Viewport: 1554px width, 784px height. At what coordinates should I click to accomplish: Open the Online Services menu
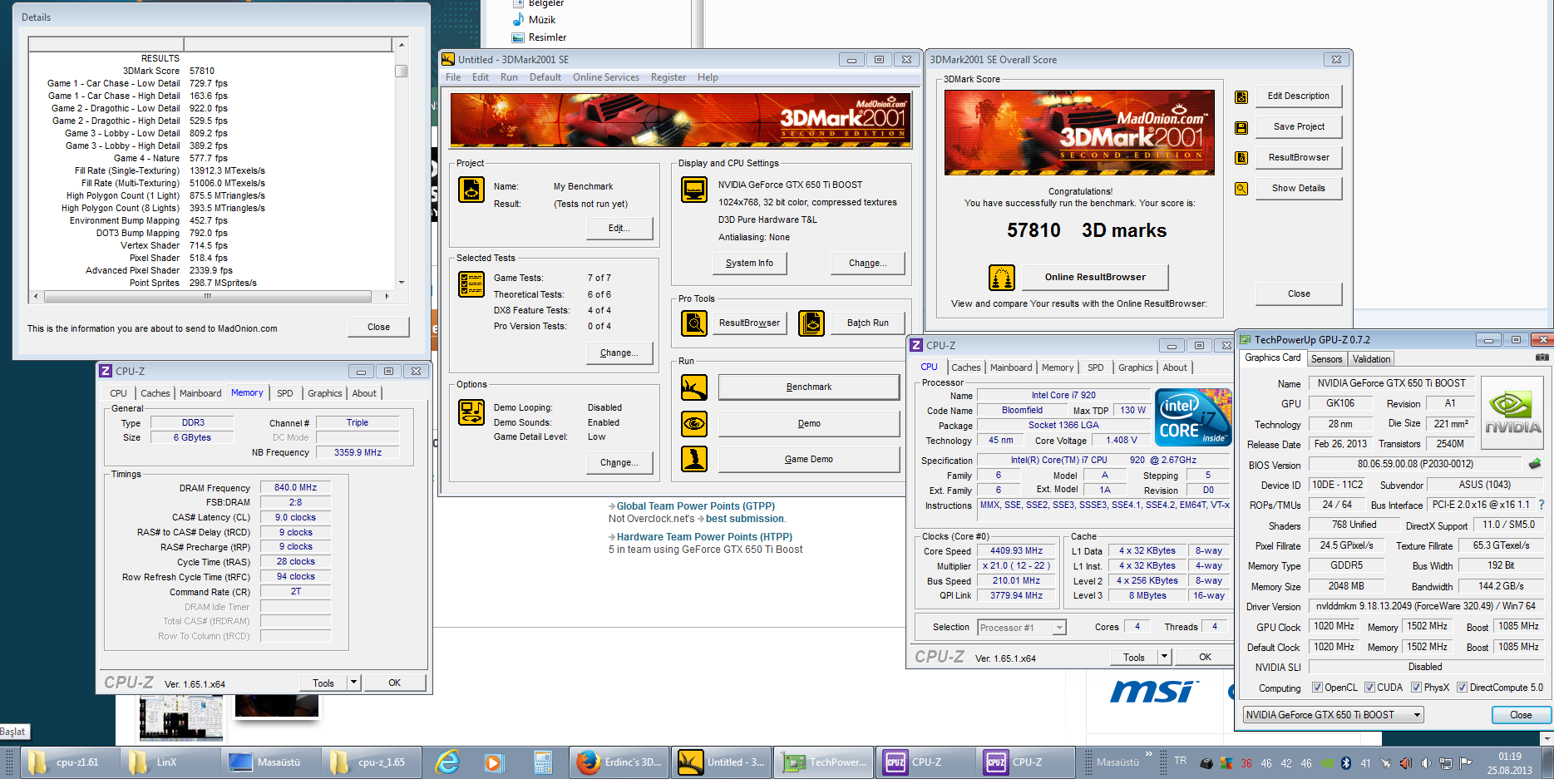tap(606, 77)
